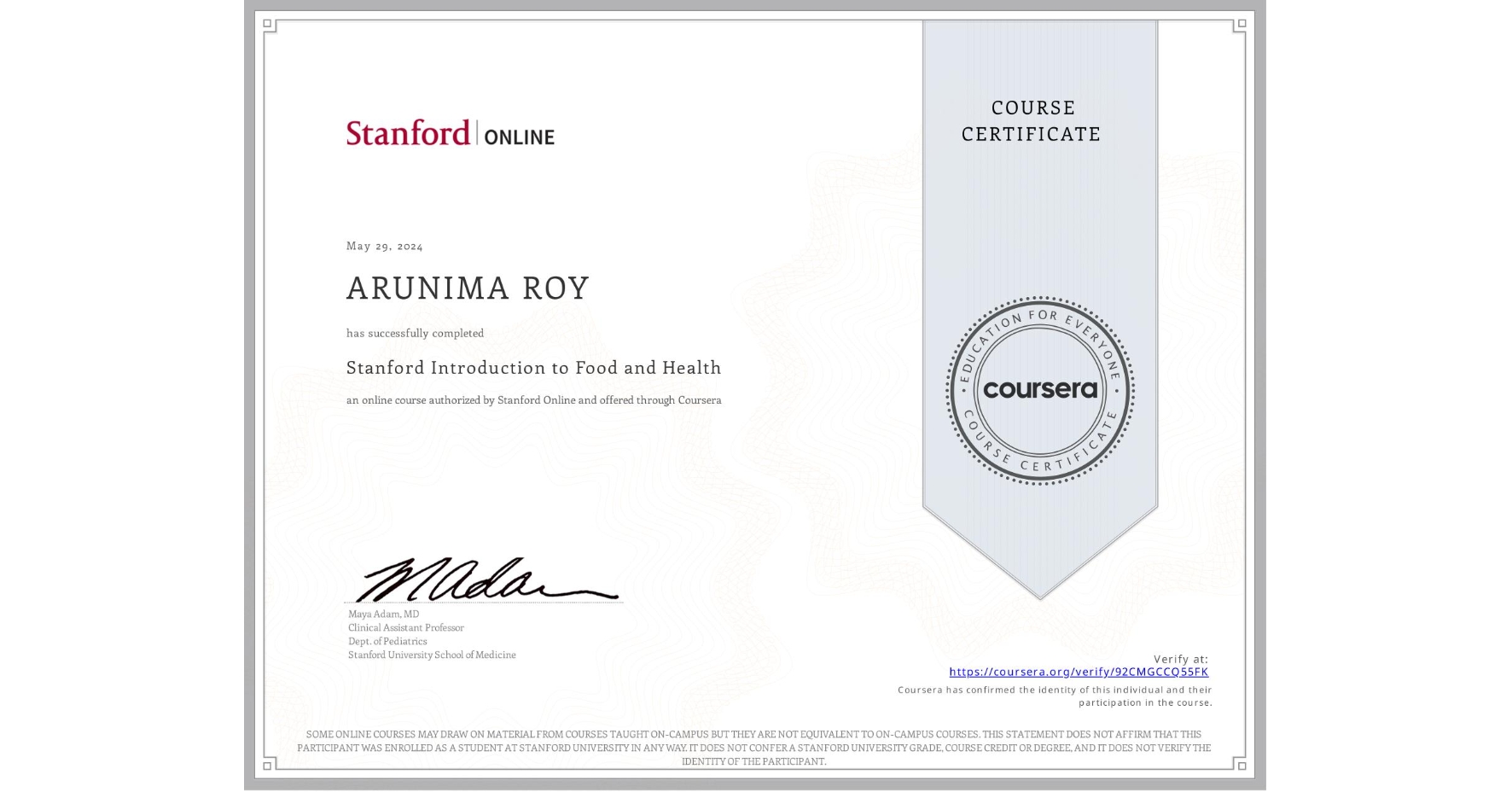Click the text 'has successfully completed'
The height and width of the screenshot is (792, 1512).
point(415,333)
